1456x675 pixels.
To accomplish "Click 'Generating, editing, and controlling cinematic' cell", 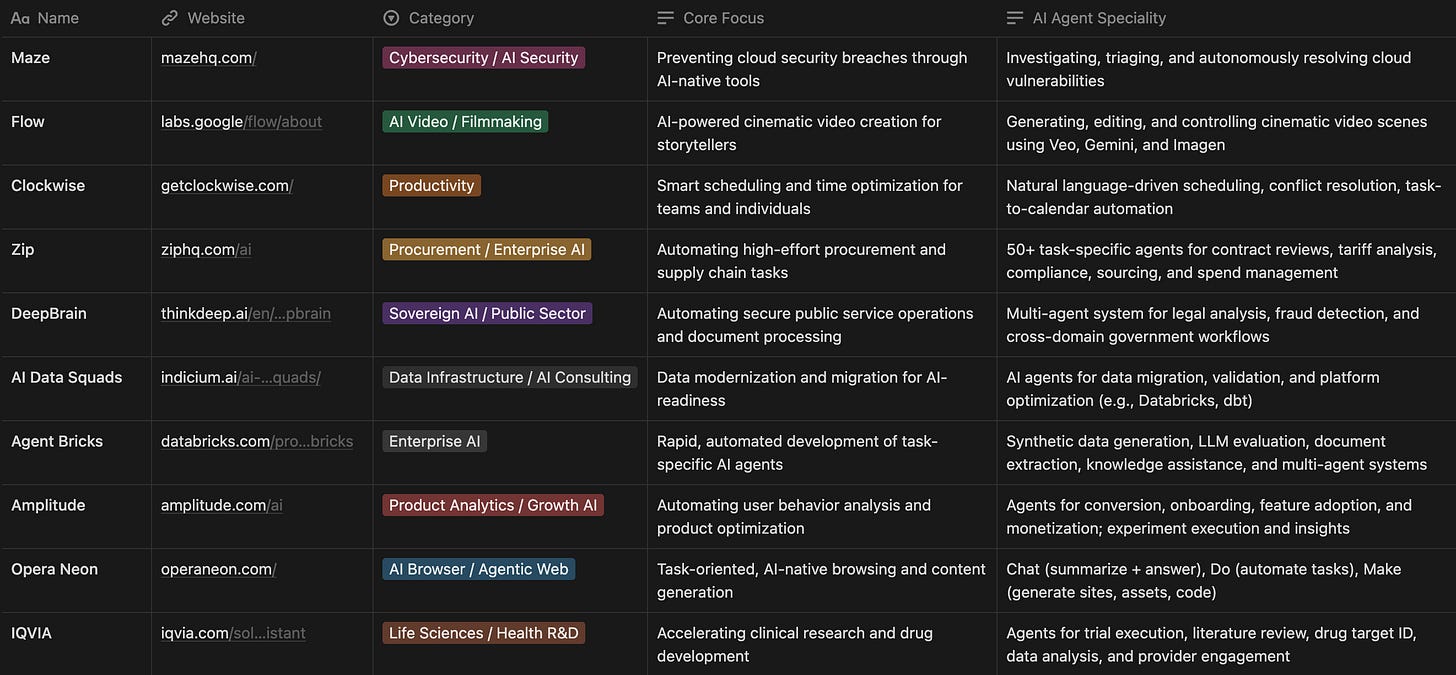I will coord(1226,133).
